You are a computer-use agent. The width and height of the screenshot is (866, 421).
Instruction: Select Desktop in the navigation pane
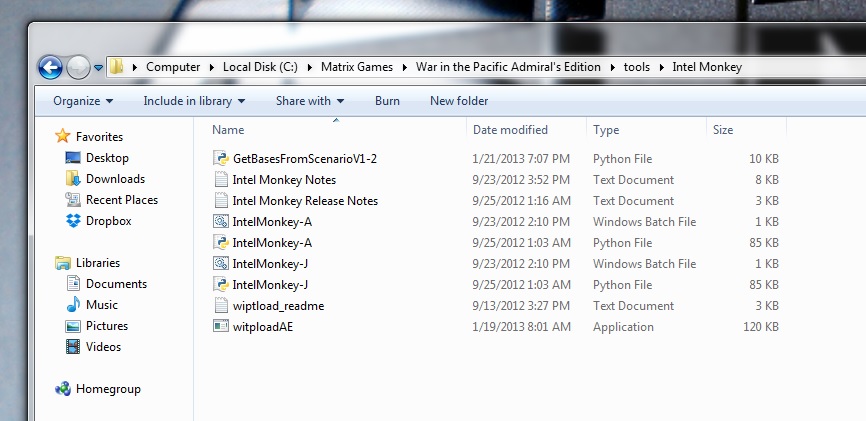[x=107, y=157]
